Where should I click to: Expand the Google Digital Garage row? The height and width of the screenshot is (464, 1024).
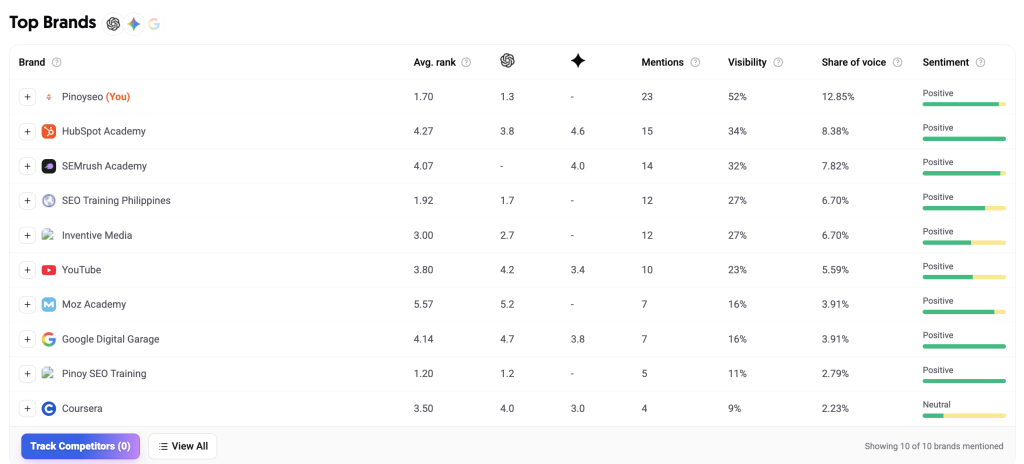[x=27, y=339]
